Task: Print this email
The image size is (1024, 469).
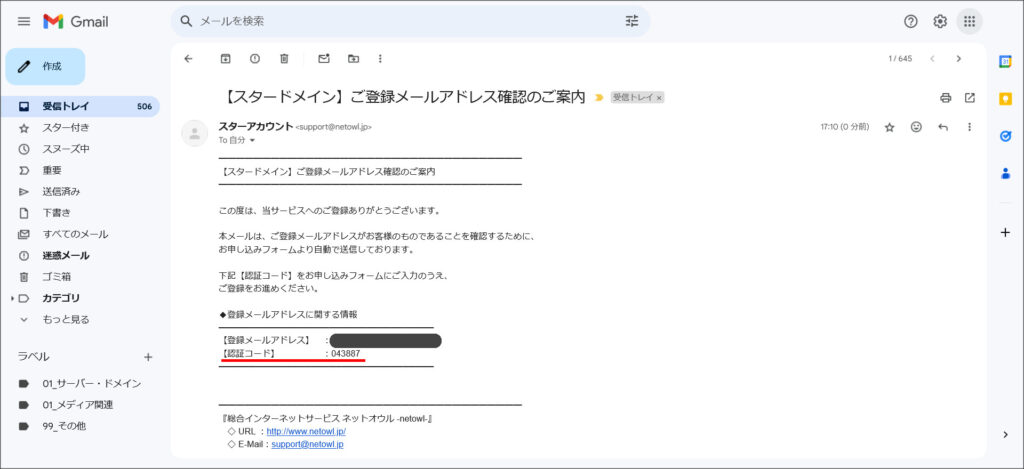Action: pyautogui.click(x=946, y=98)
